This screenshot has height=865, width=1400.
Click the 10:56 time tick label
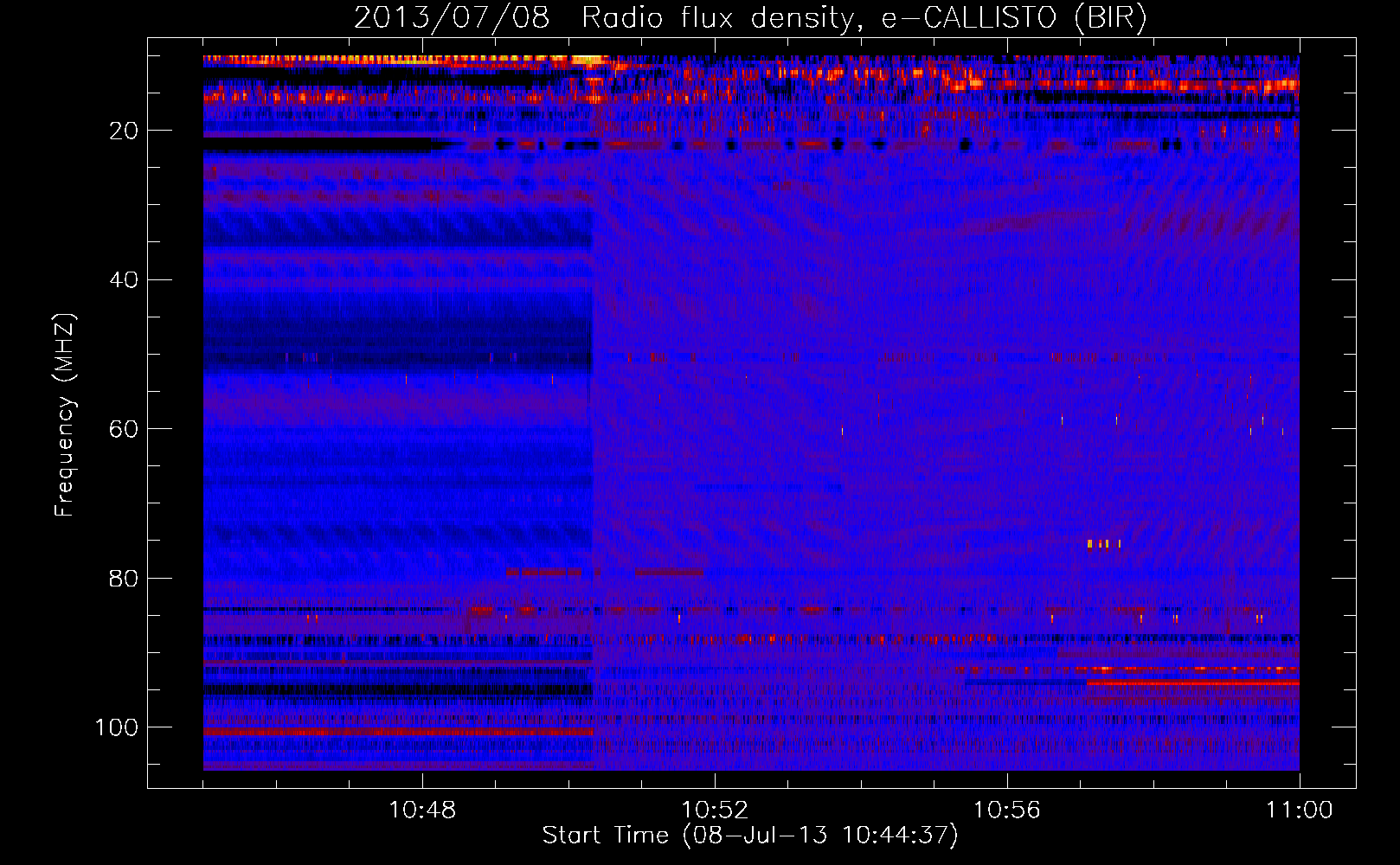tap(1006, 811)
